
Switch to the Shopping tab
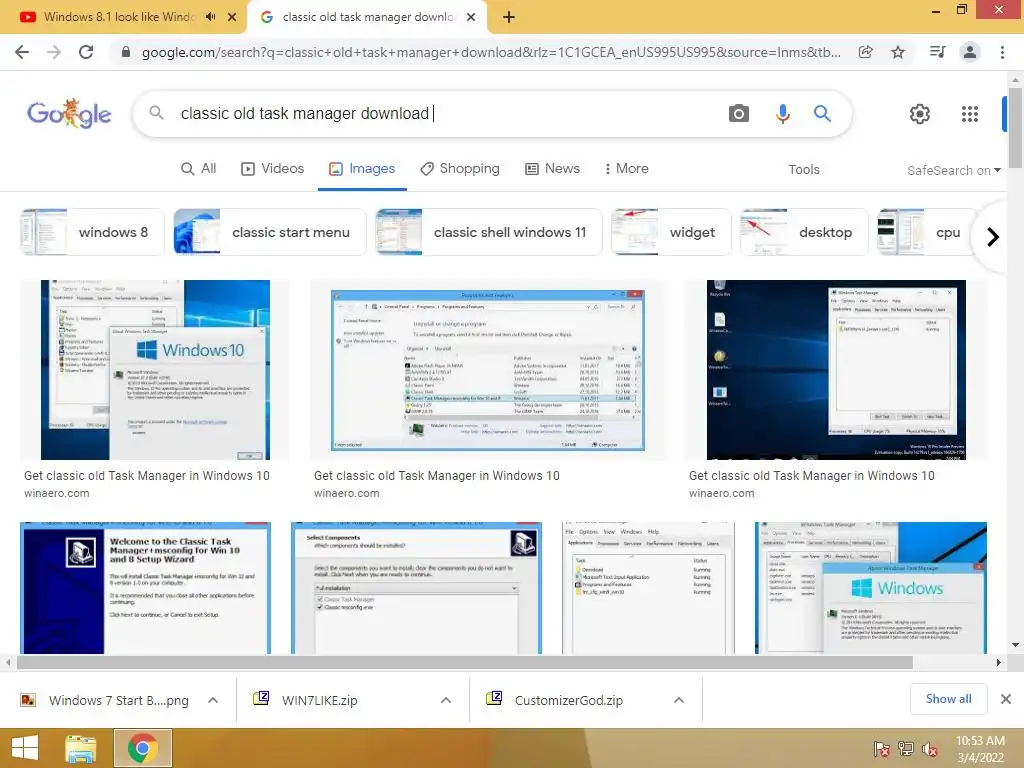tap(460, 168)
